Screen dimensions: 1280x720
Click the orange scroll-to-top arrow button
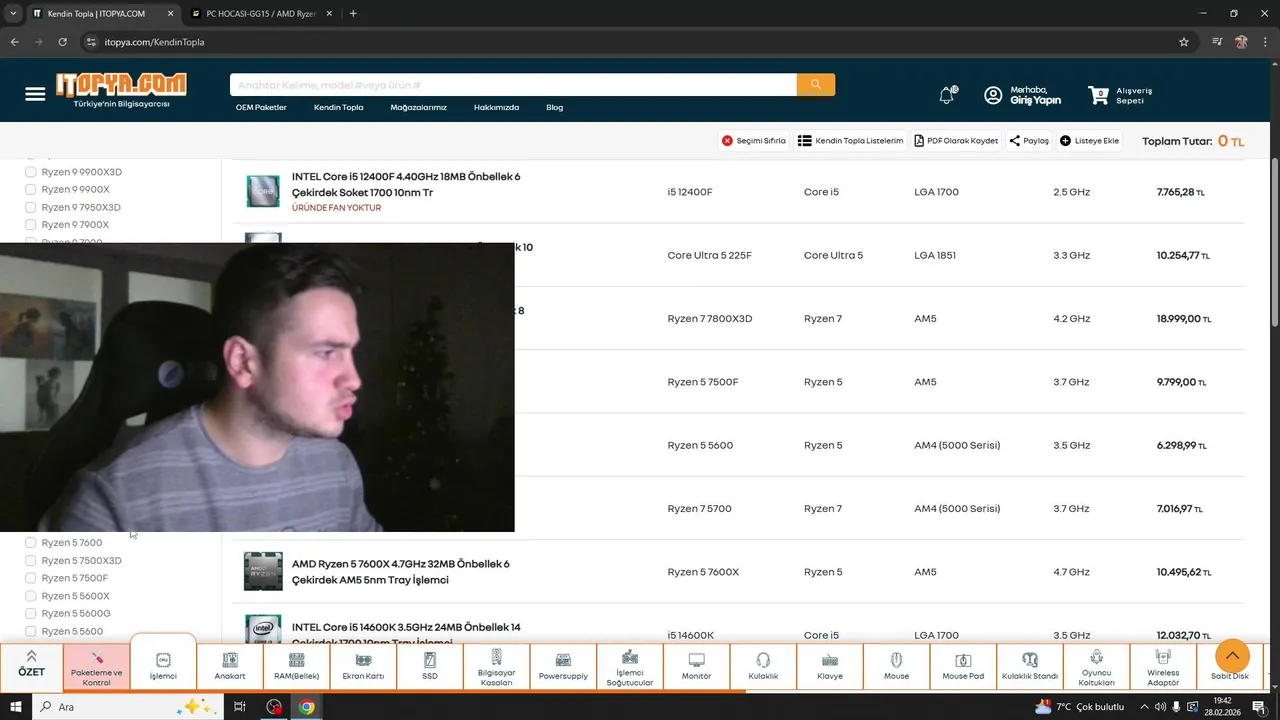[1232, 656]
